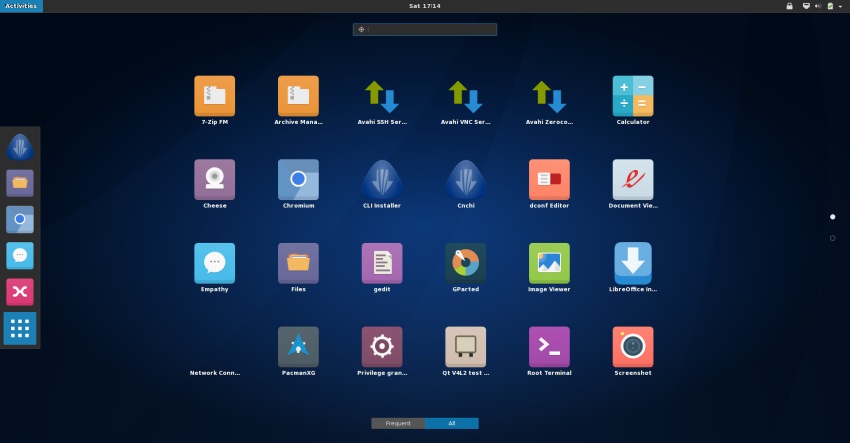Launch the Cheese webcam app
The height and width of the screenshot is (443, 850).
214,180
